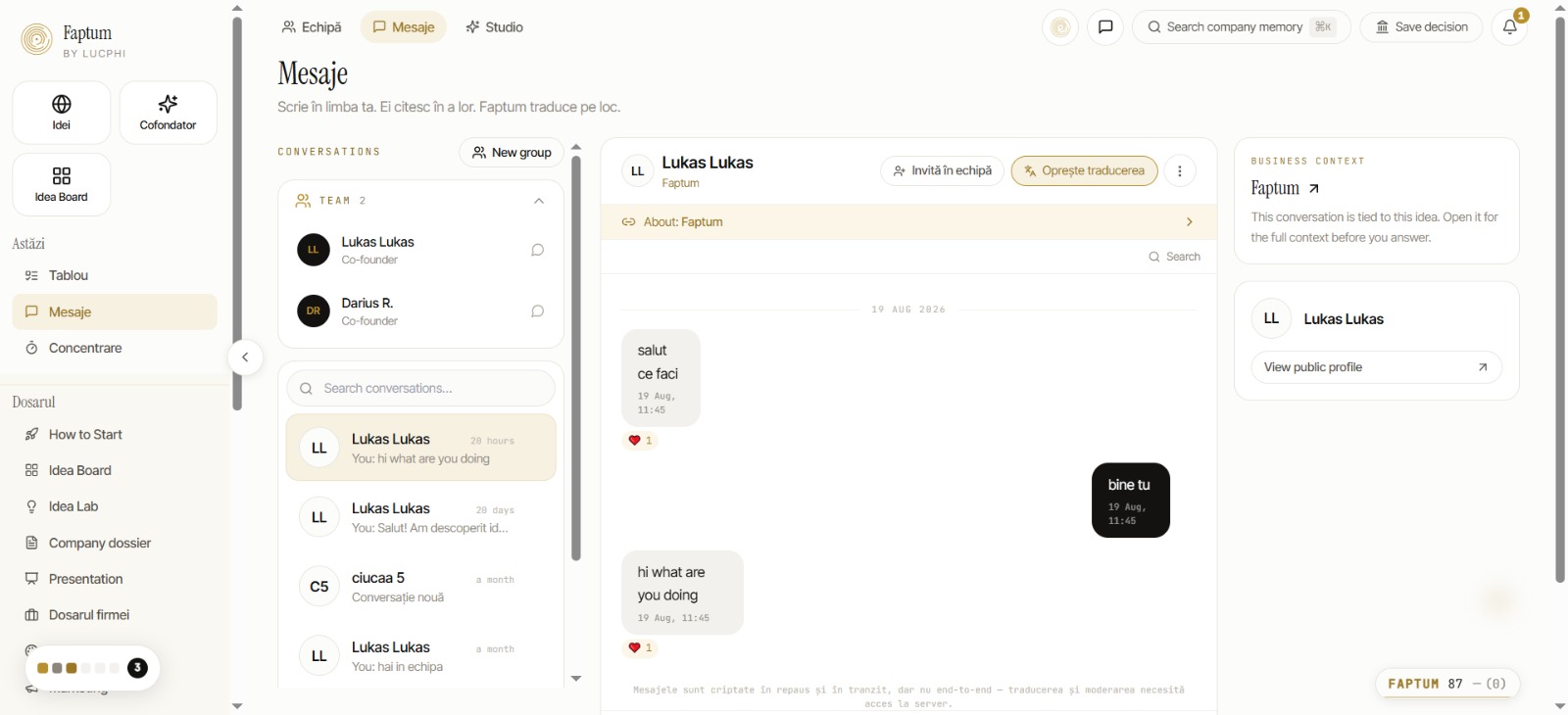Image resolution: width=1568 pixels, height=715 pixels.
Task: Open How to Start in Dosarul
Action: pos(115,434)
